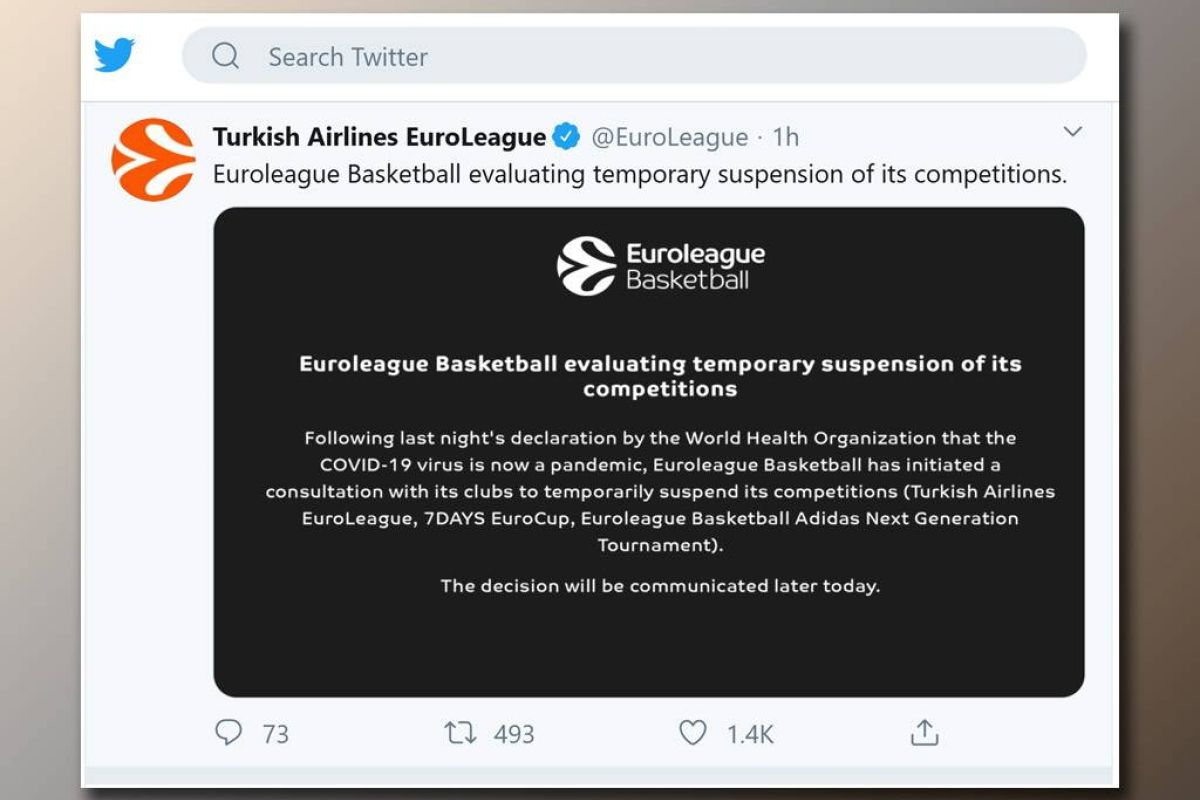Click the statement headline inside the image
Viewport: 1200px width, 800px height.
(x=660, y=376)
